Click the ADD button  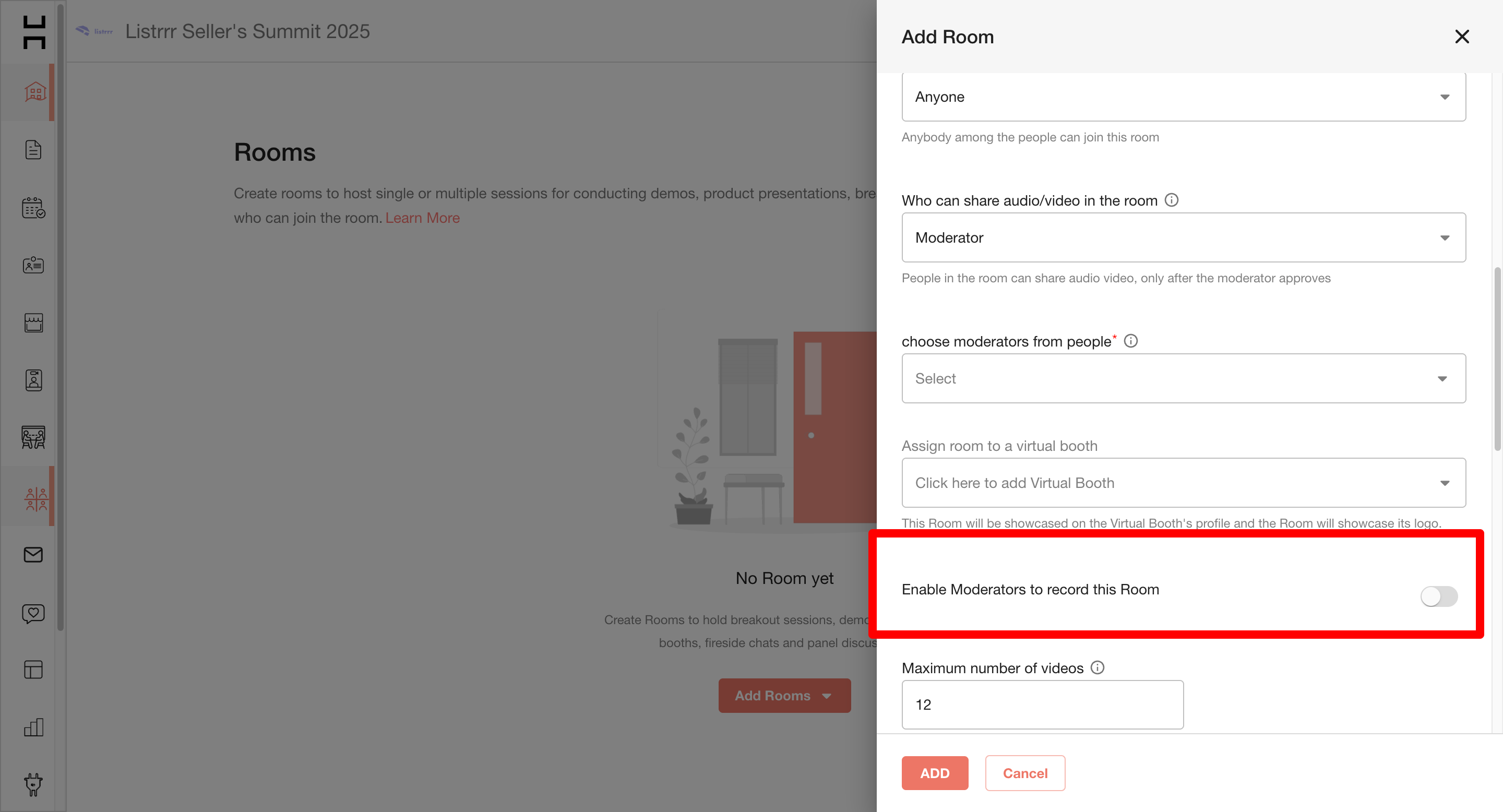coord(934,773)
